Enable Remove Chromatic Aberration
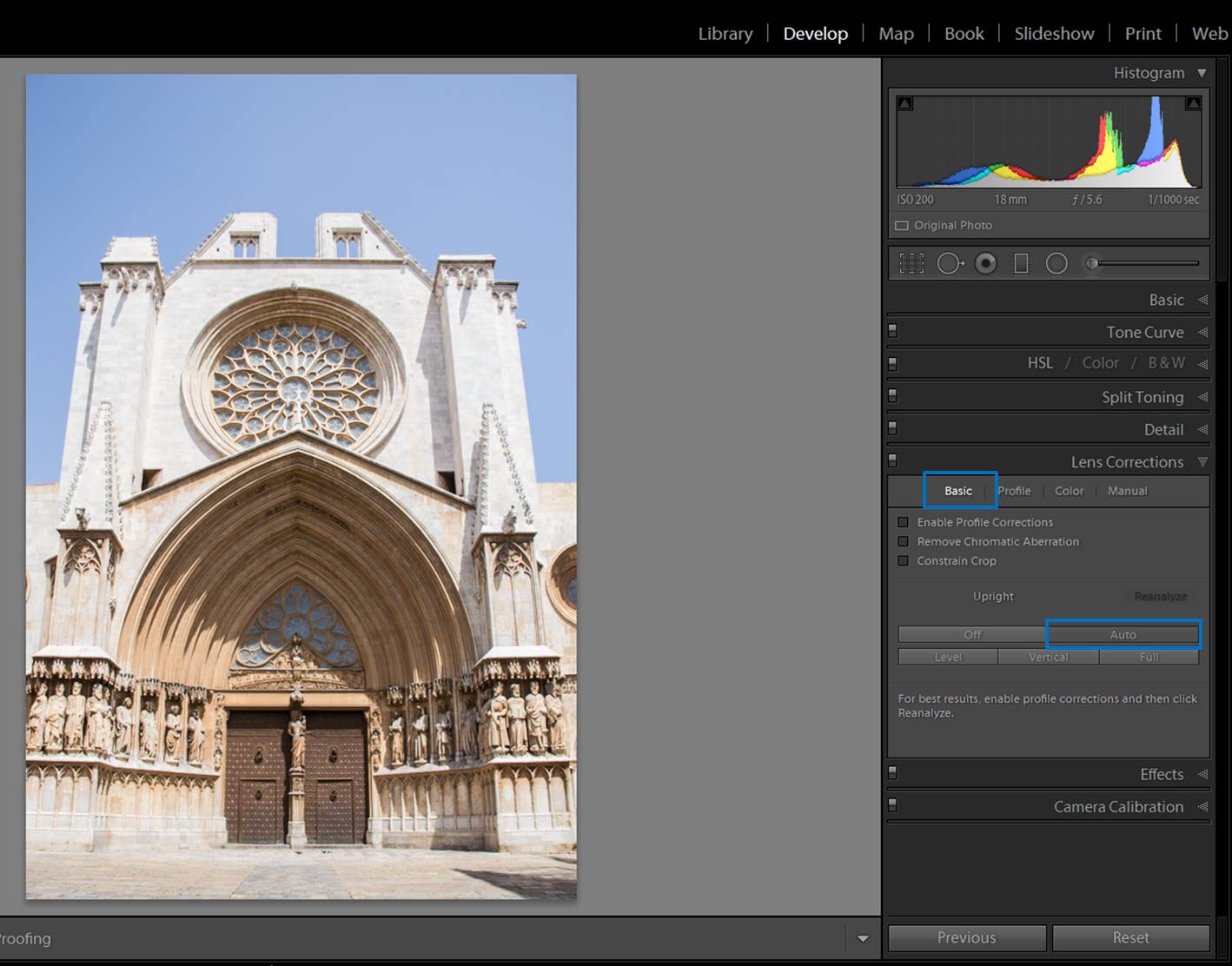The image size is (1232, 966). coord(903,541)
